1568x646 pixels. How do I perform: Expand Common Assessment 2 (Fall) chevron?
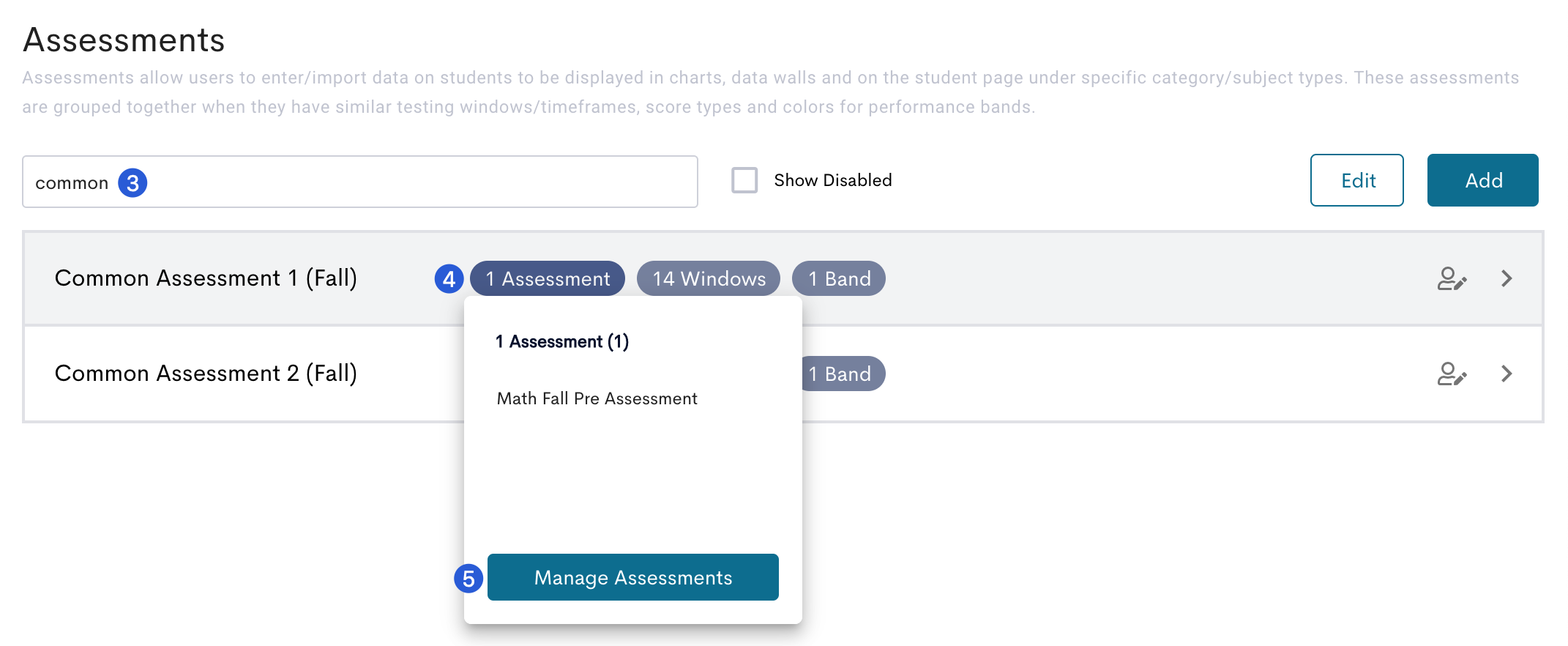point(1507,374)
